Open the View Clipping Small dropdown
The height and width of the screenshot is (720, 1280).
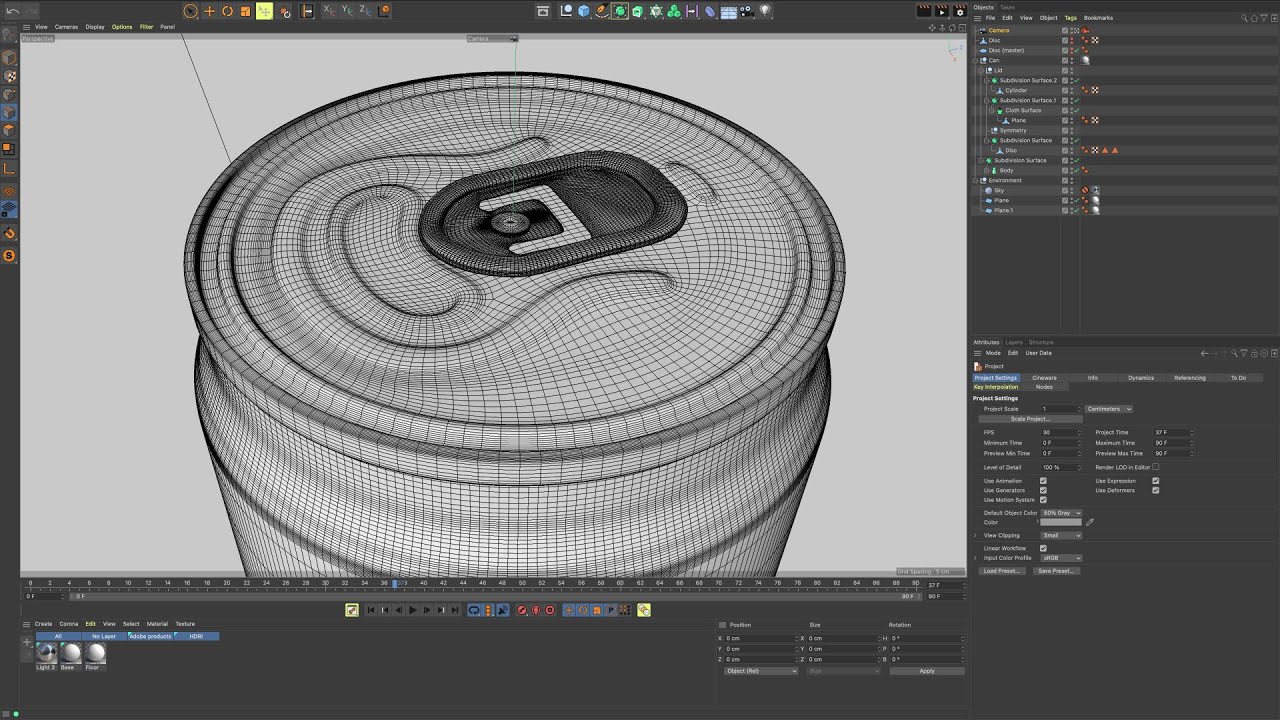[x=1061, y=536]
